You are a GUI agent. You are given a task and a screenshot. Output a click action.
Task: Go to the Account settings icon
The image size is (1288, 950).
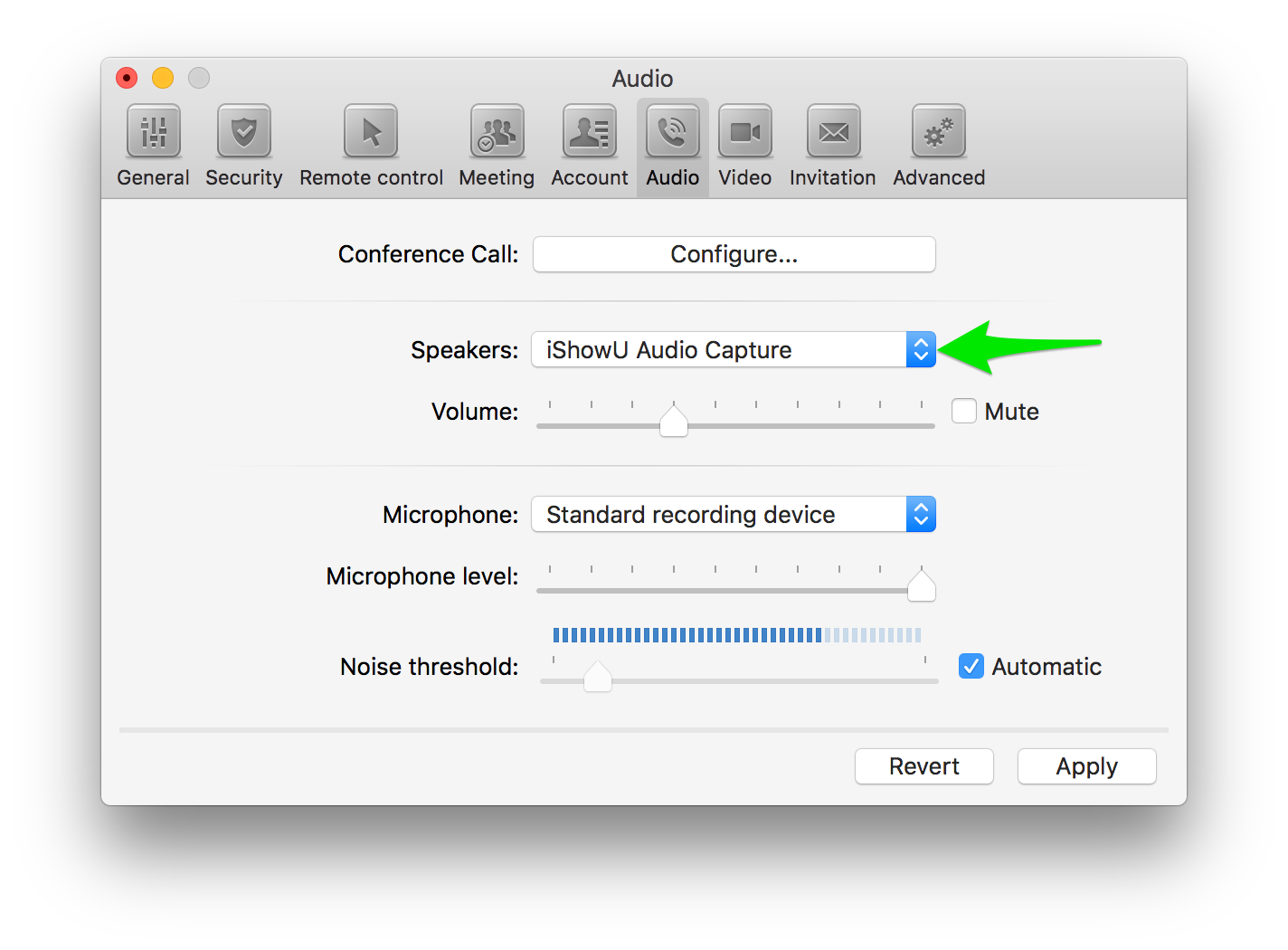click(590, 132)
